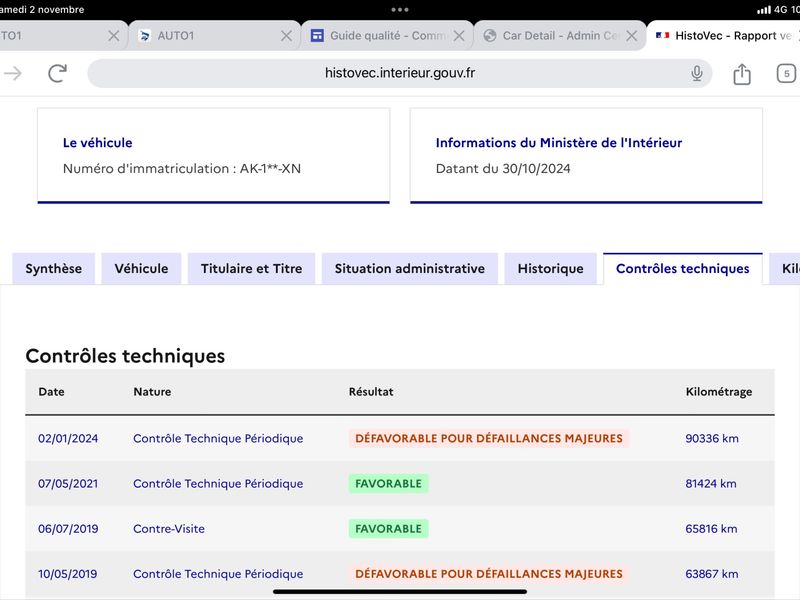Select the date 02/01/2024
This screenshot has width=800, height=600.
coord(68,439)
